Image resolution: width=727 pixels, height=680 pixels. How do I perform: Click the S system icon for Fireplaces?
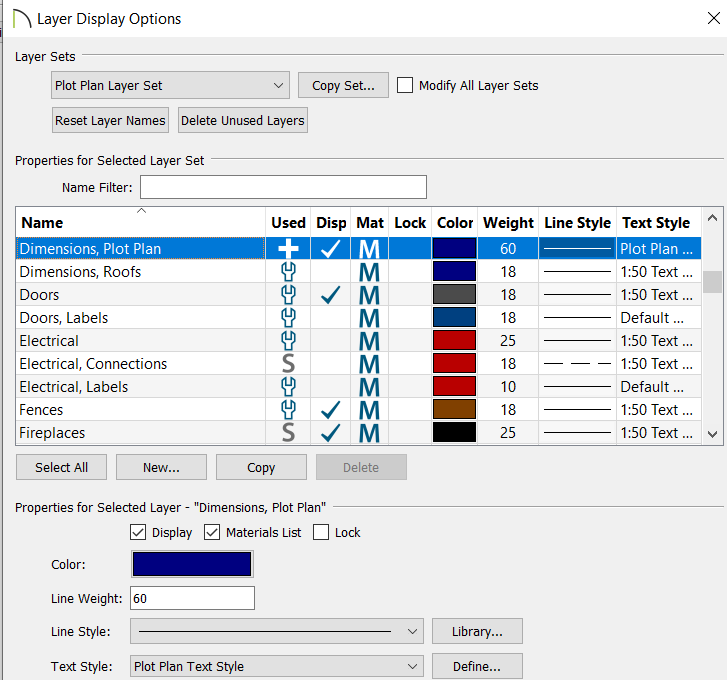pos(288,433)
